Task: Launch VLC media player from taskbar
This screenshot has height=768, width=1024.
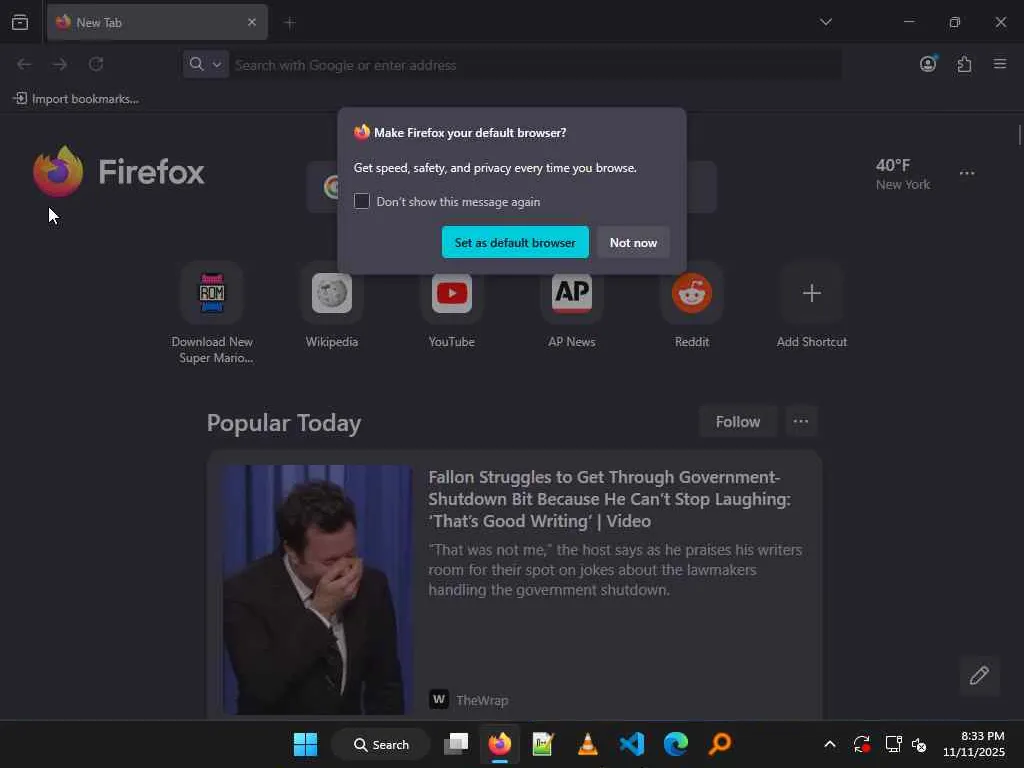Action: 588,744
